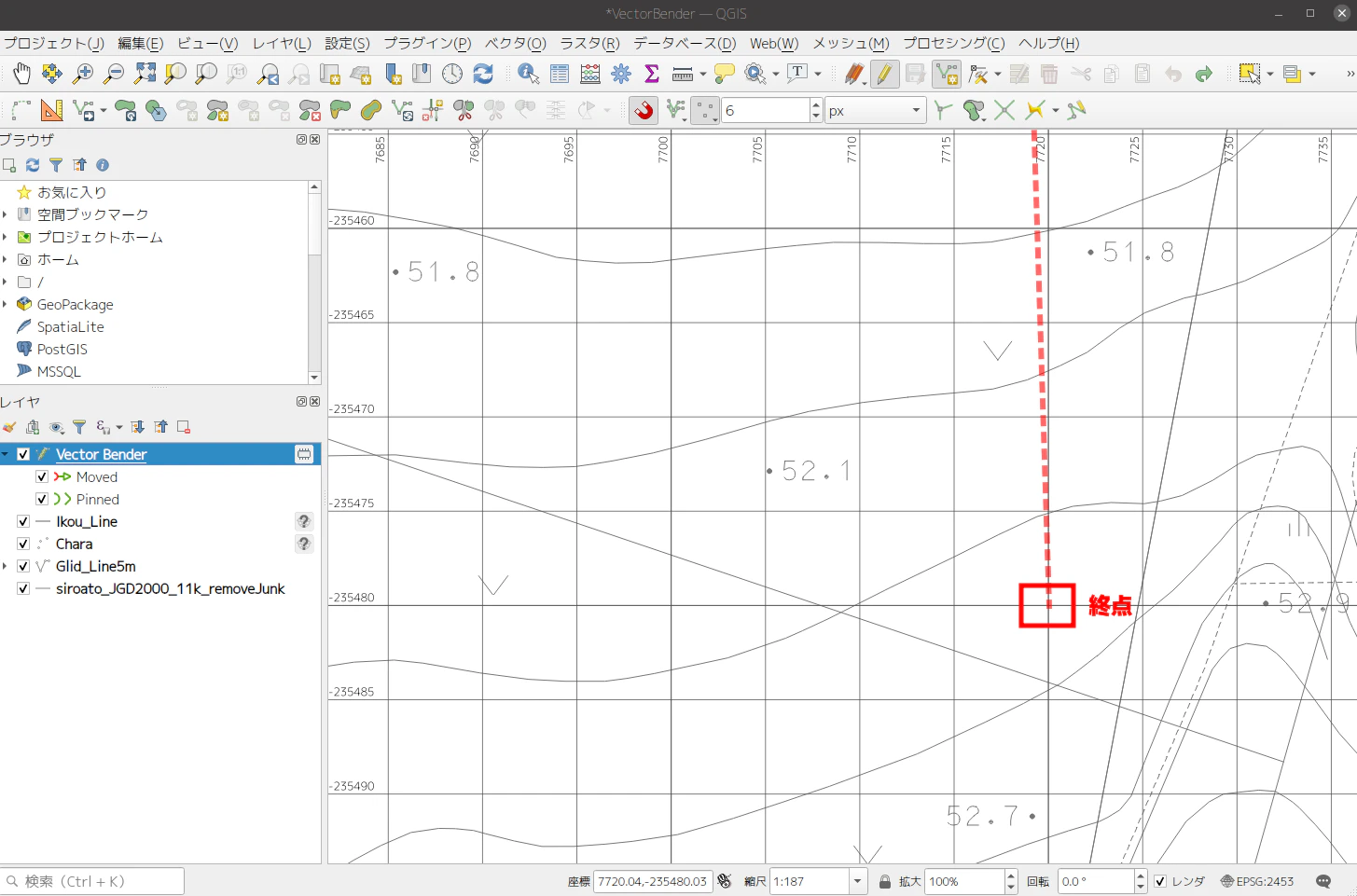Screen dimensions: 1357x896
Task: Click the green Redo arrow
Action: pyautogui.click(x=1204, y=74)
